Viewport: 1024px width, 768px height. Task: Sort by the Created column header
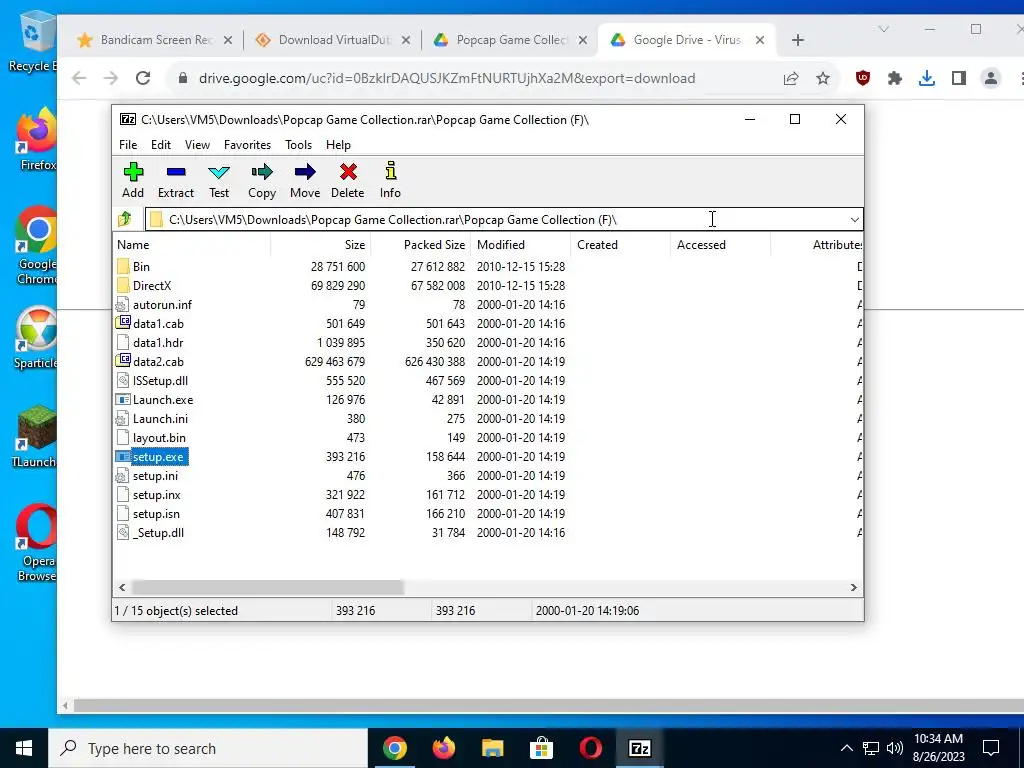pos(620,245)
